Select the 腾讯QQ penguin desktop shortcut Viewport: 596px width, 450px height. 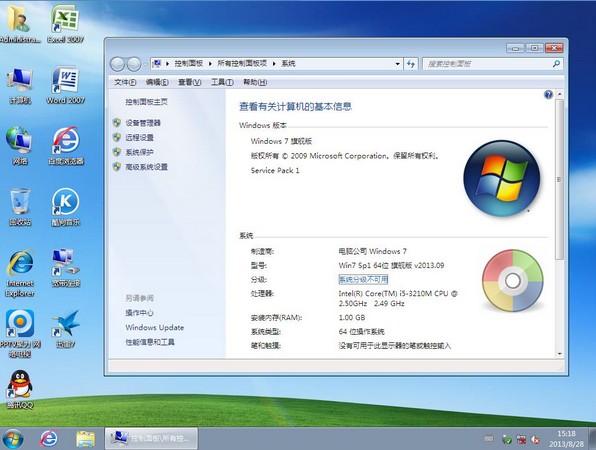(x=20, y=390)
